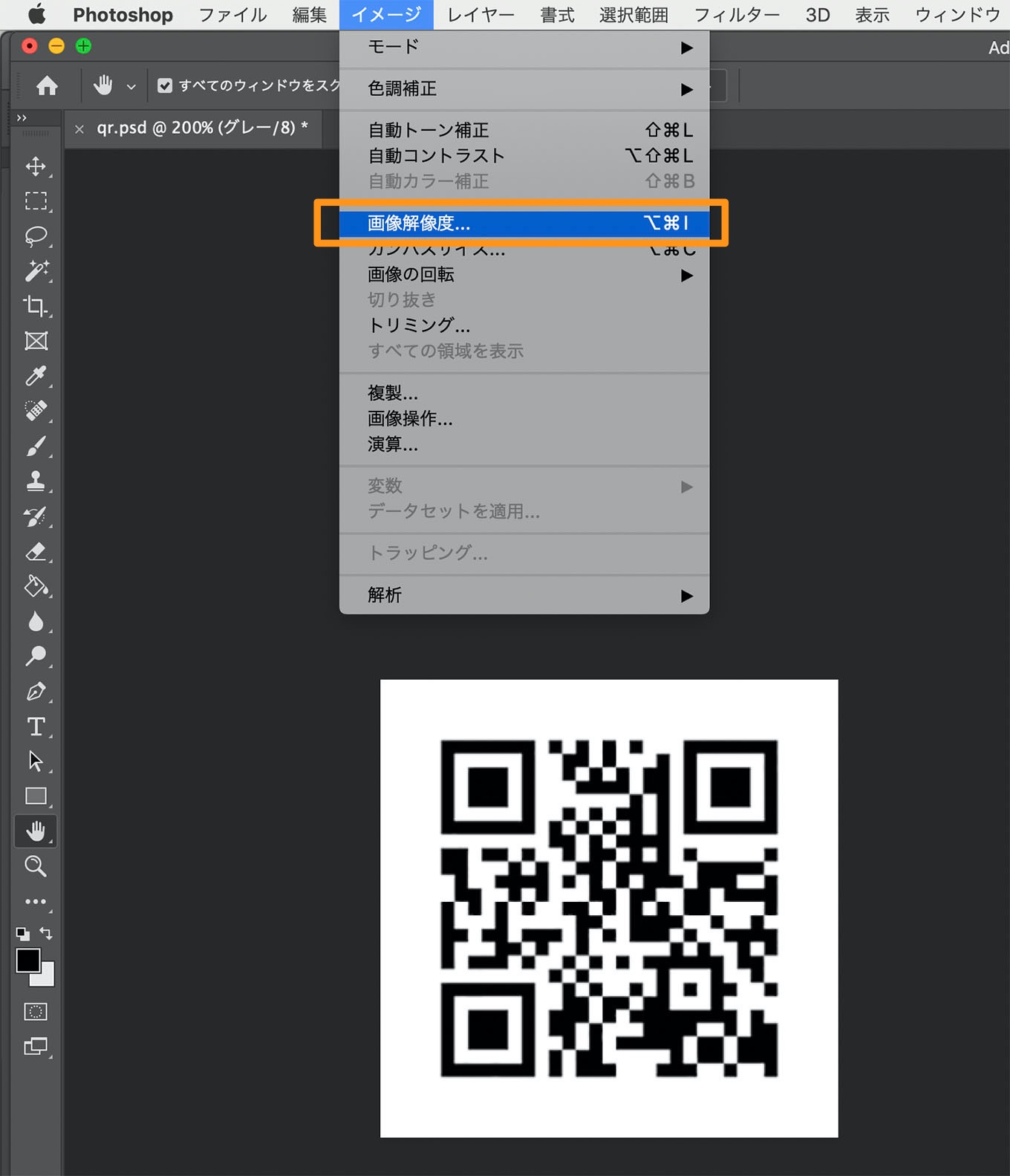Select the Path Selection tool
This screenshot has height=1176, width=1010.
(x=36, y=761)
